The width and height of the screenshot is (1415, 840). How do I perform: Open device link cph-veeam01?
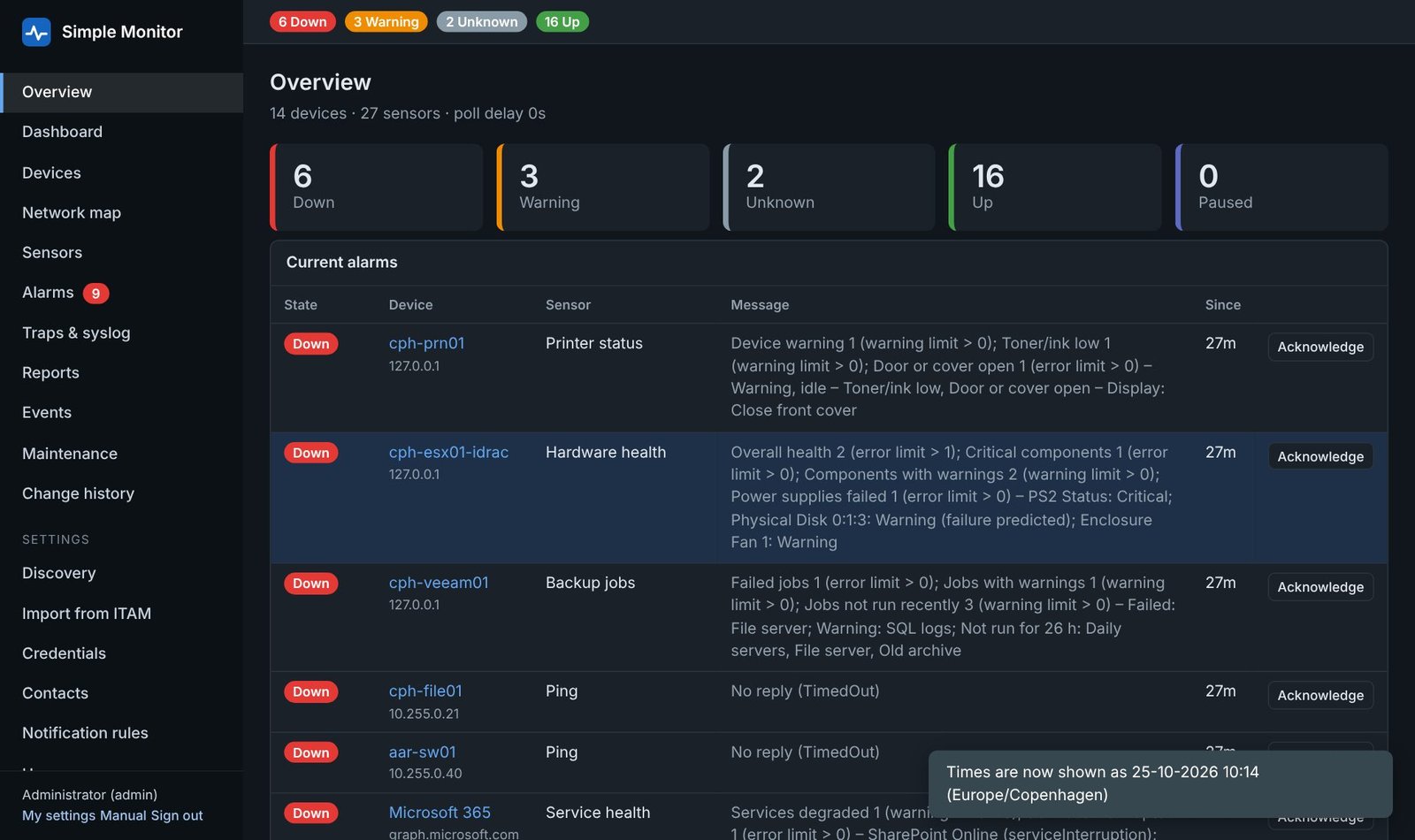click(x=439, y=583)
